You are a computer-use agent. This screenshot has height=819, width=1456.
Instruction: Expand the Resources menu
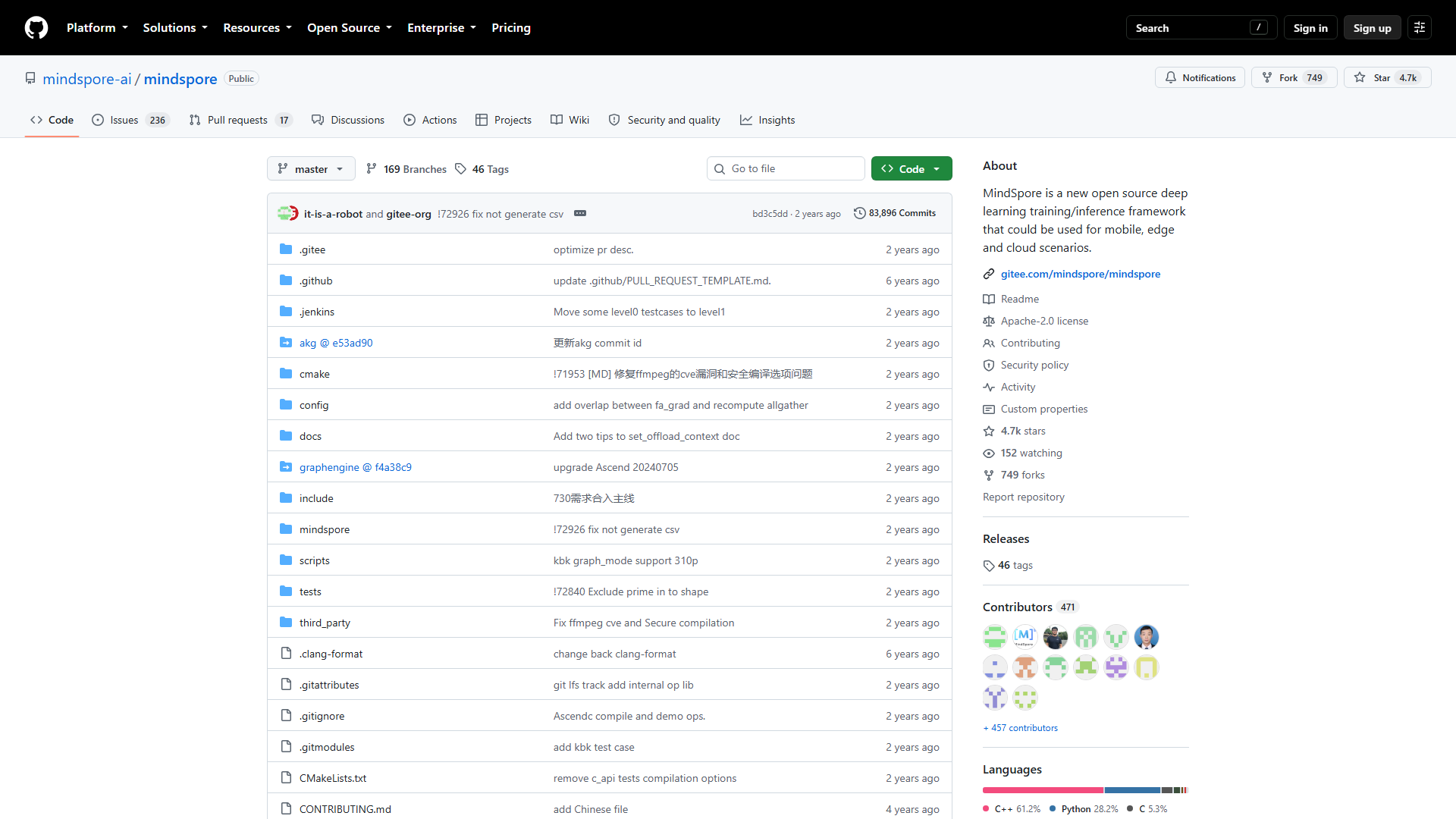pos(257,28)
